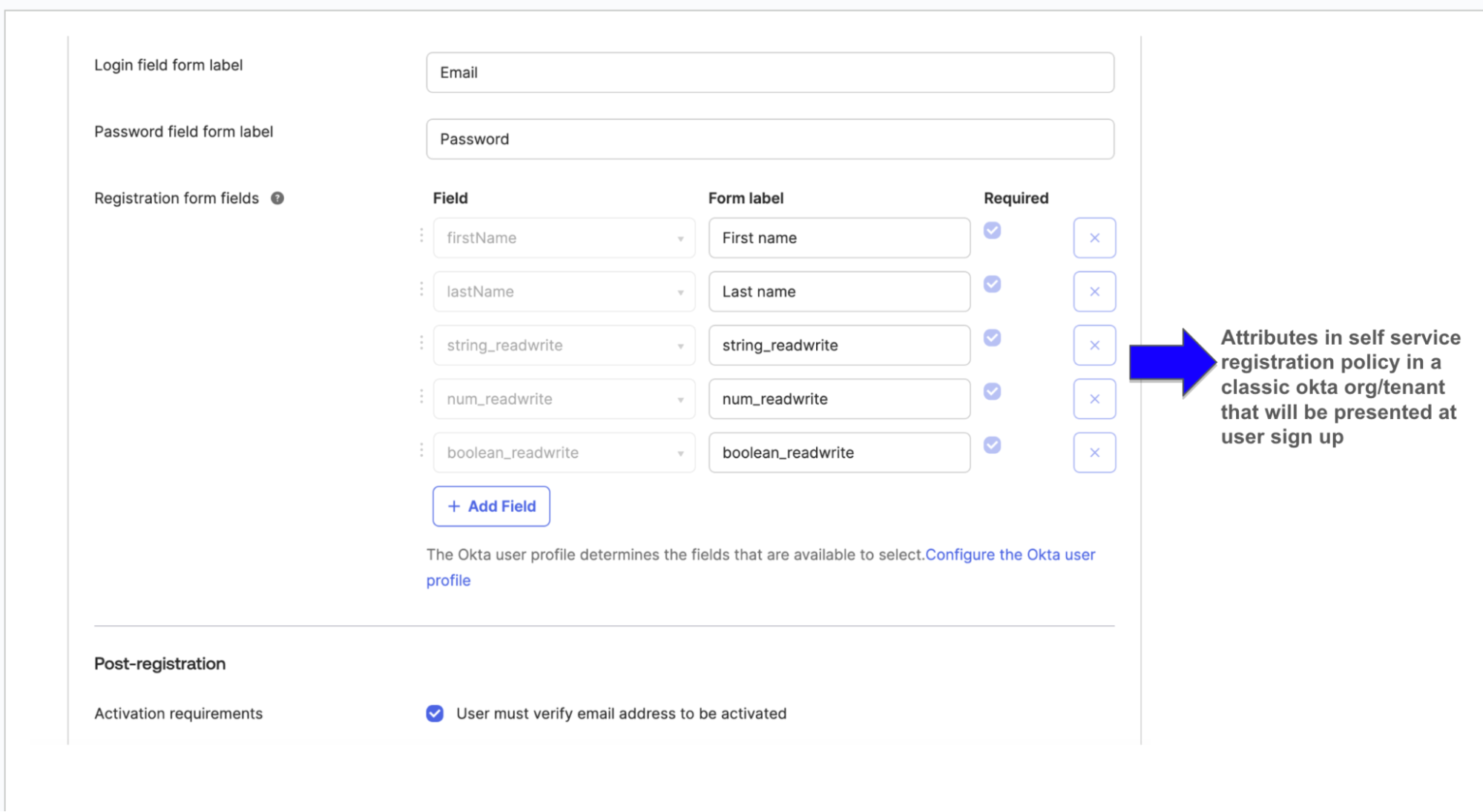Click the help icon beside Registration form fields
Image resolution: width=1483 pixels, height=812 pixels.
pos(277,198)
